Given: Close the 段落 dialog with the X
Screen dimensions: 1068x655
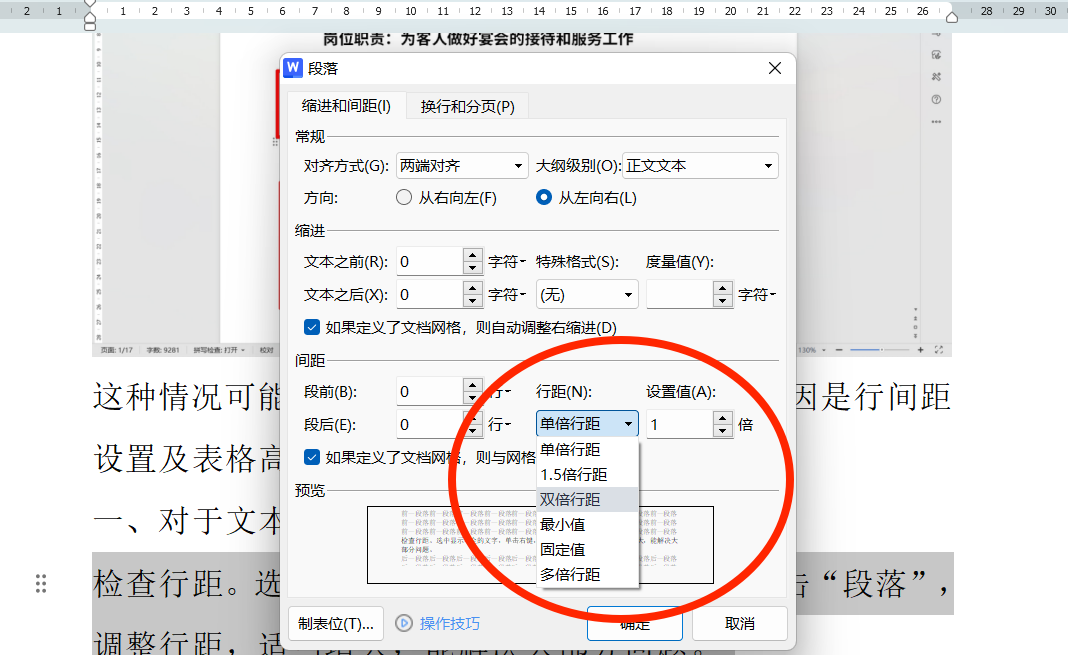Looking at the screenshot, I should click(774, 68).
